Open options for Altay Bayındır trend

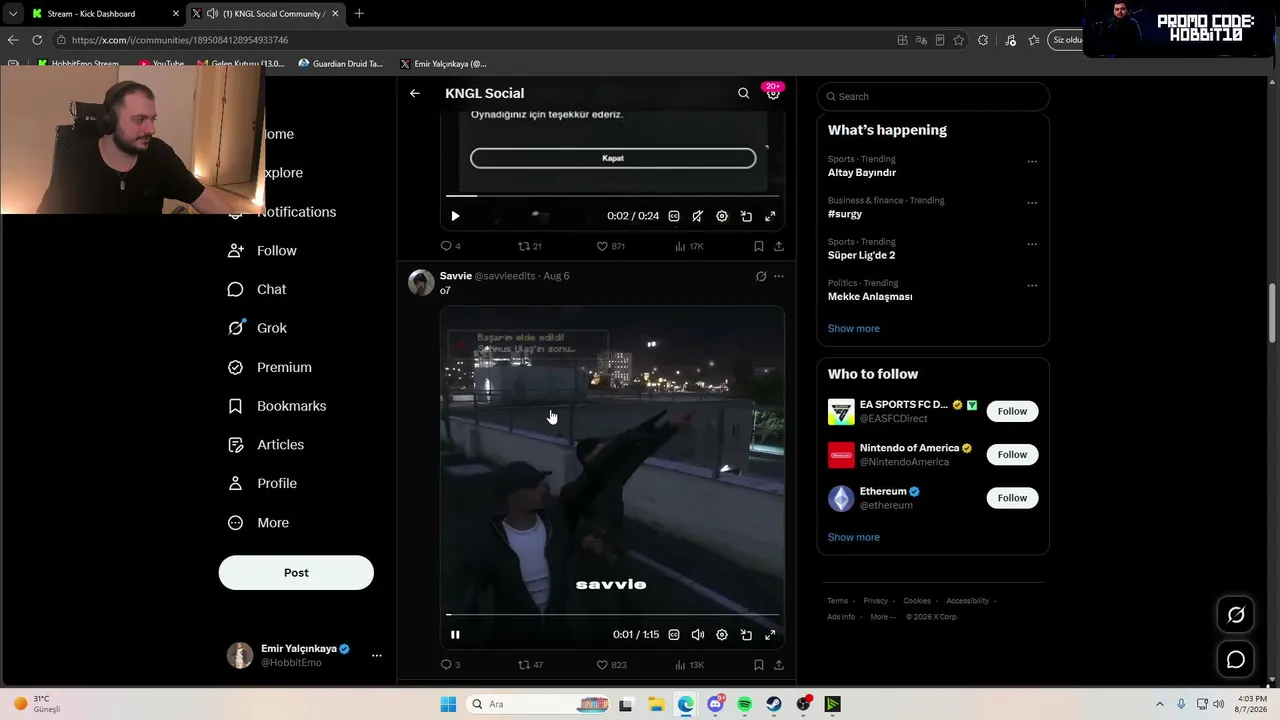(x=1032, y=162)
